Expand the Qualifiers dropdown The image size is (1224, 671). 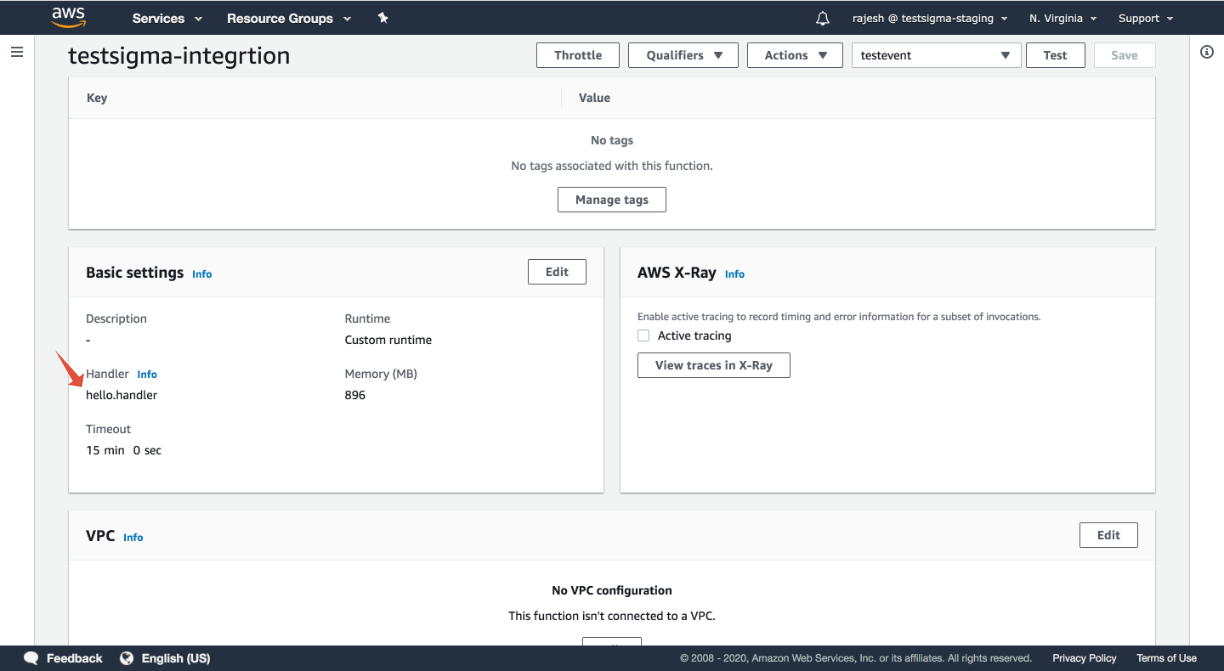point(683,55)
